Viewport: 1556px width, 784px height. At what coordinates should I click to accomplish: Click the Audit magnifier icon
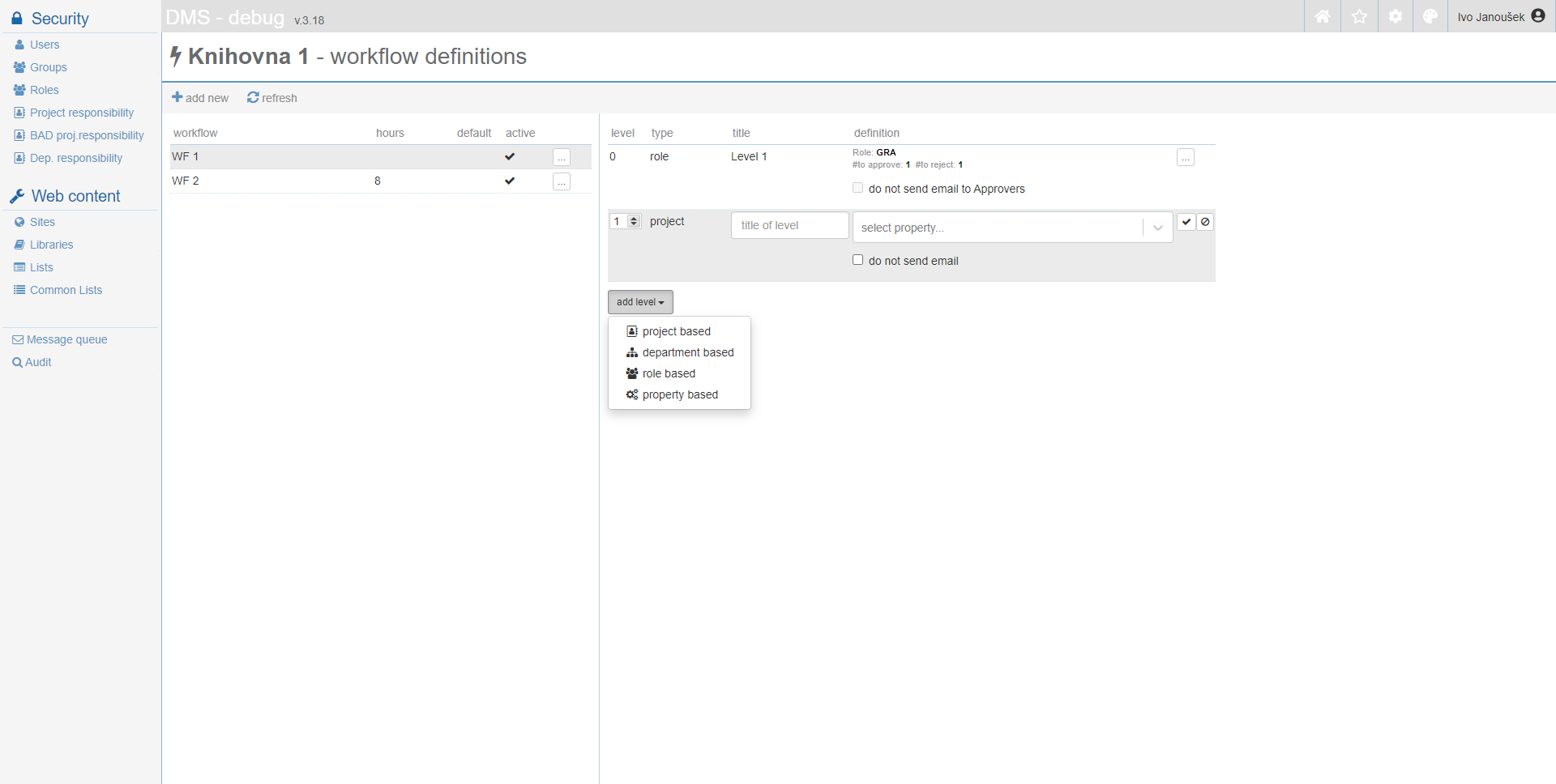click(x=17, y=363)
